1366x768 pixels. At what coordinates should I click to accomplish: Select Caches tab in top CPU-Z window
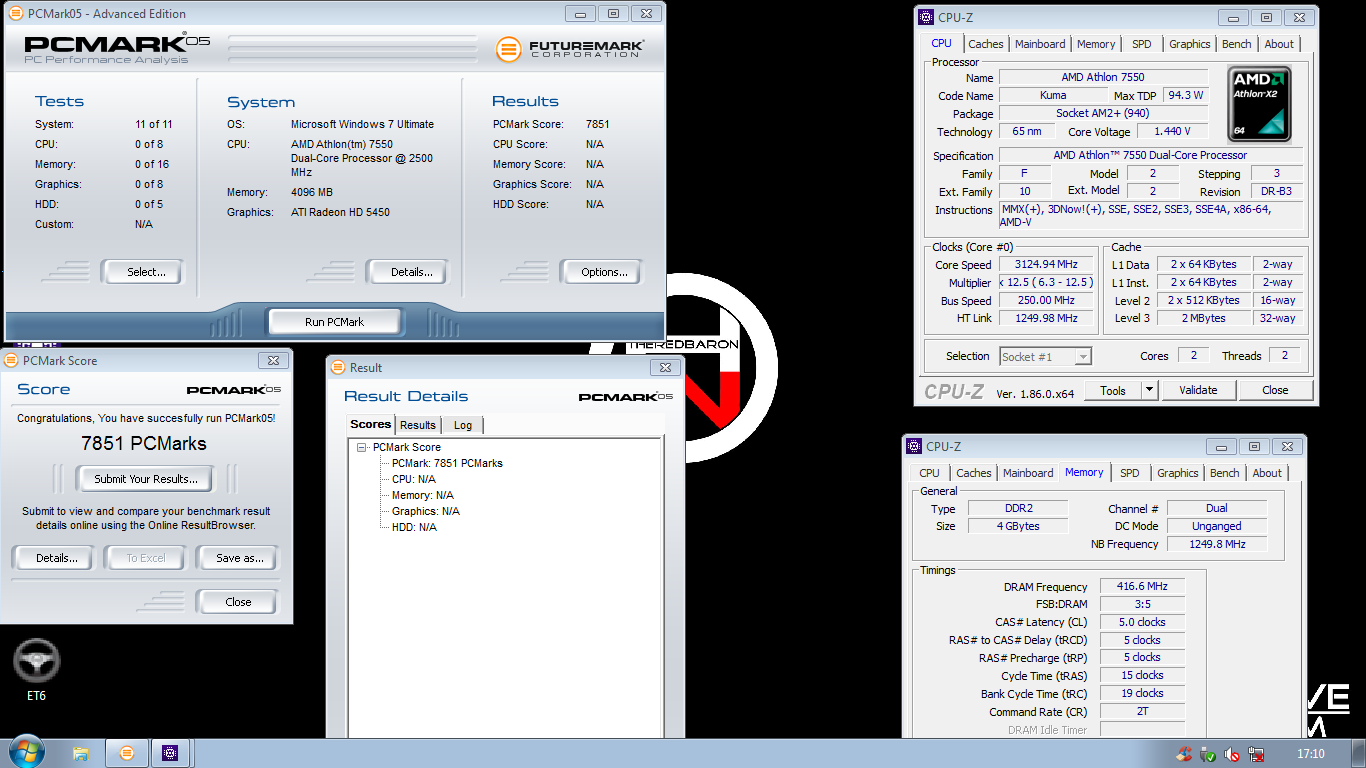[x=986, y=44]
